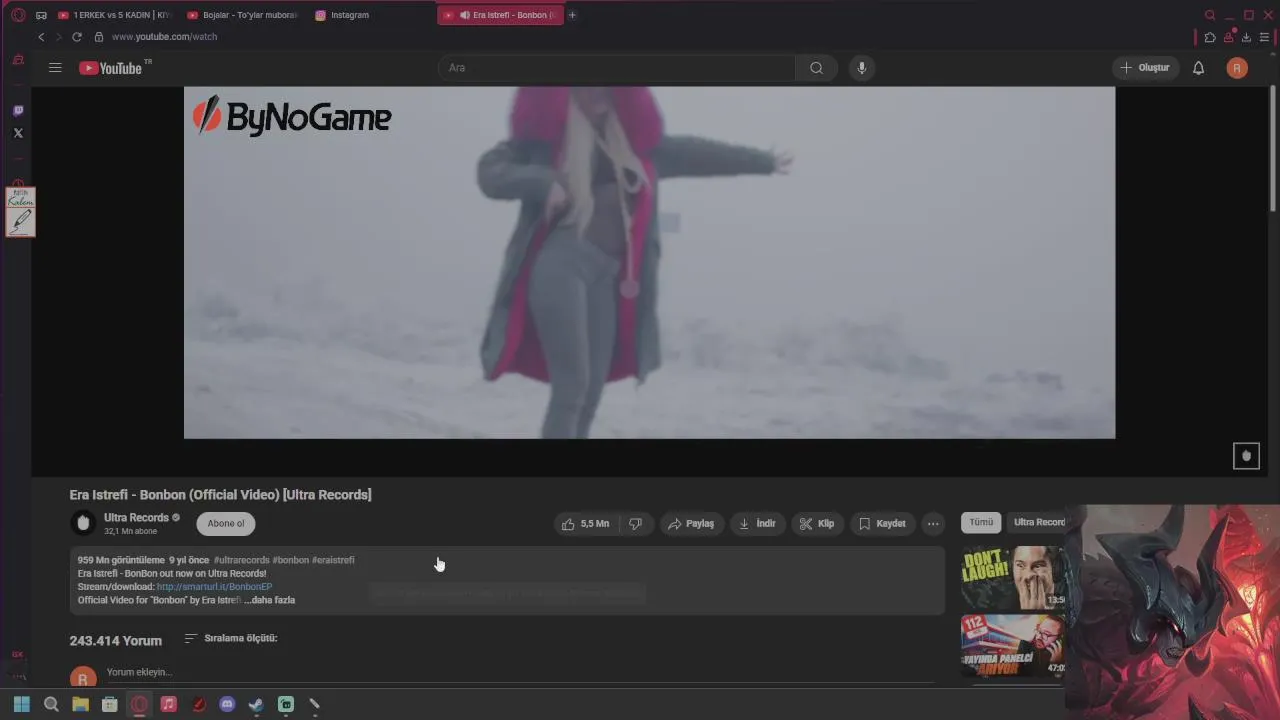
Task: Subscribe with the 'Abone ol' button
Action: [226, 524]
